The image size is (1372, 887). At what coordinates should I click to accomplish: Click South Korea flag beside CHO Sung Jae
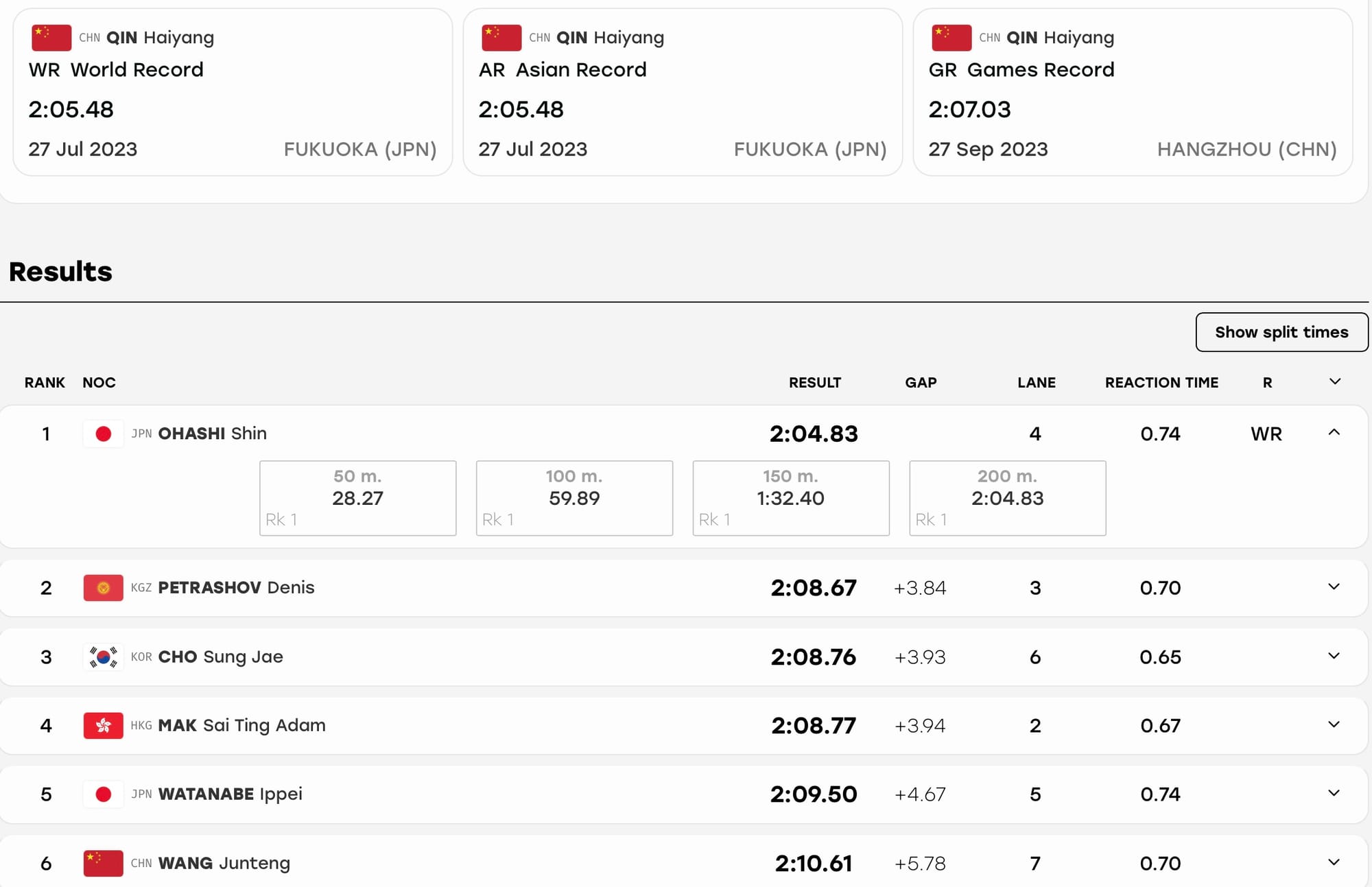click(104, 657)
